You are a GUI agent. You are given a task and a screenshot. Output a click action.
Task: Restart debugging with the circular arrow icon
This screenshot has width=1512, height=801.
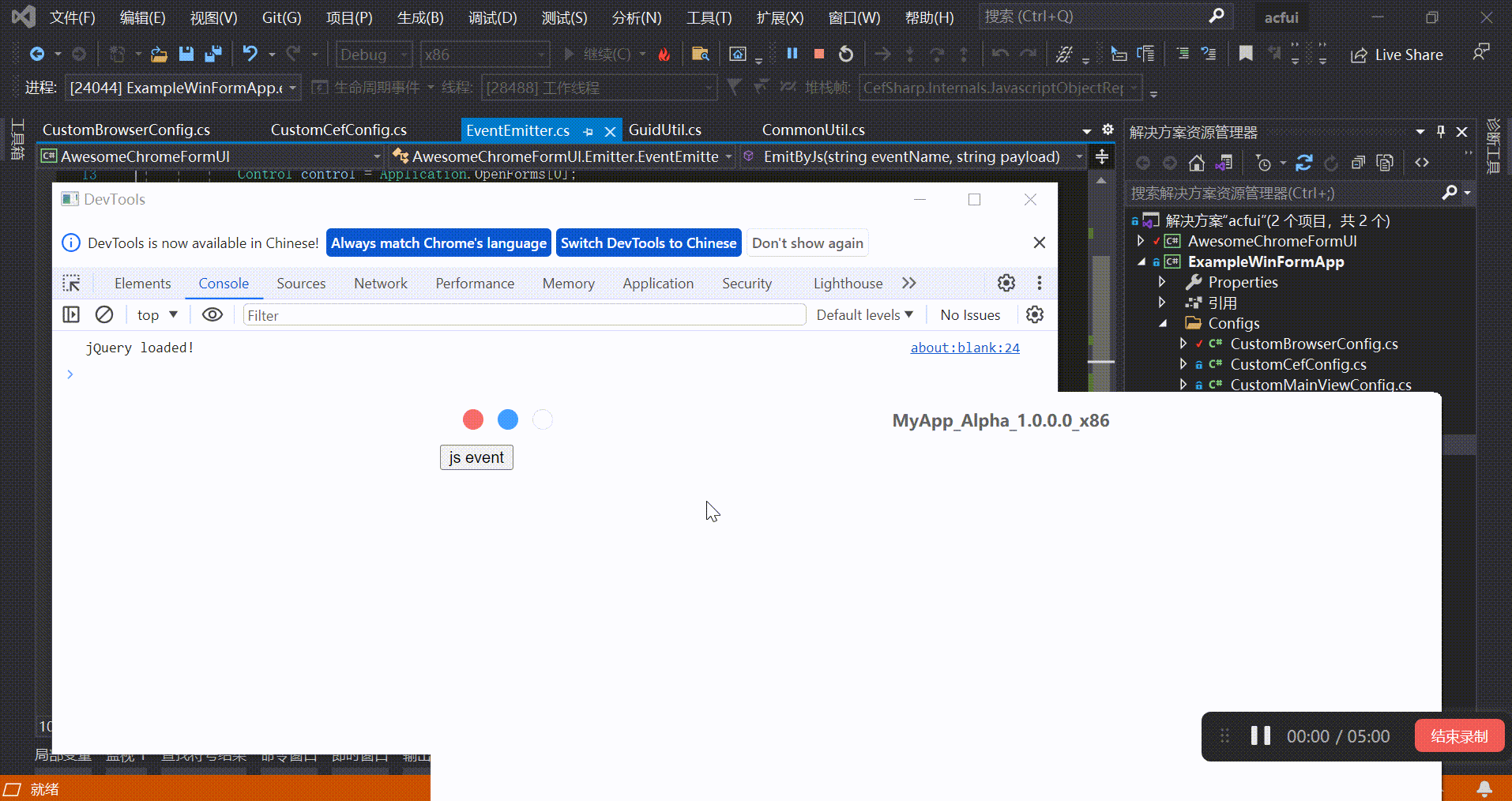(x=846, y=54)
